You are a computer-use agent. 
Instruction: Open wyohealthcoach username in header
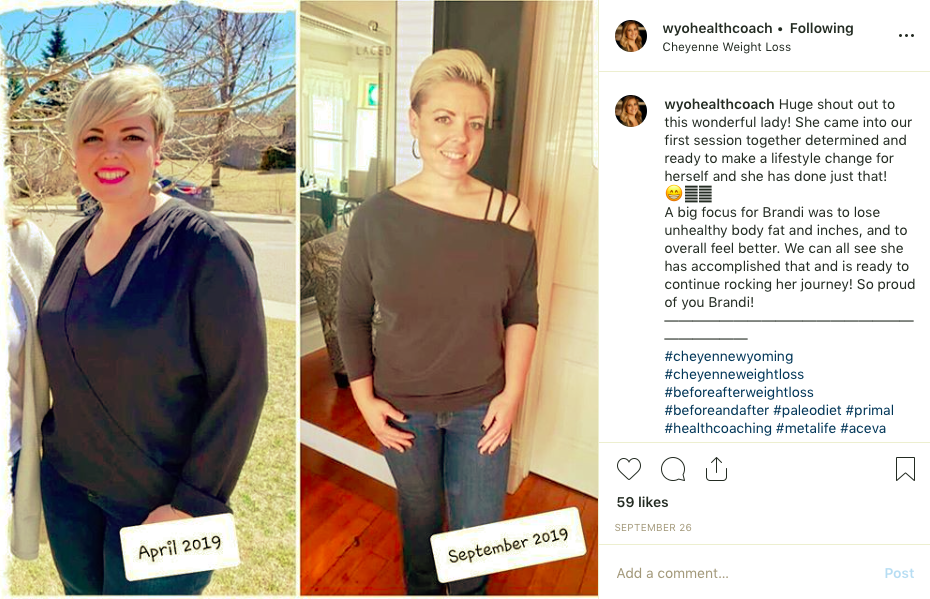click(x=717, y=28)
